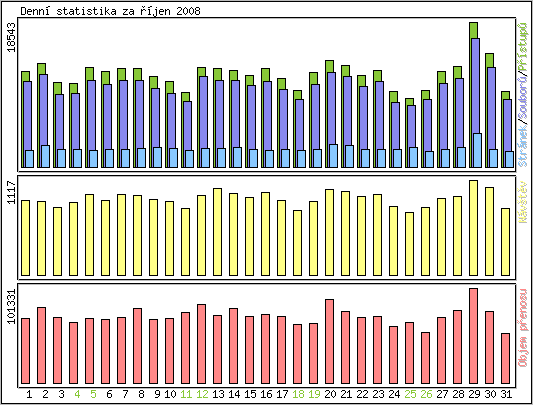Click day label 13 on the x-axis
This screenshot has width=533, height=405.
pos(218,394)
